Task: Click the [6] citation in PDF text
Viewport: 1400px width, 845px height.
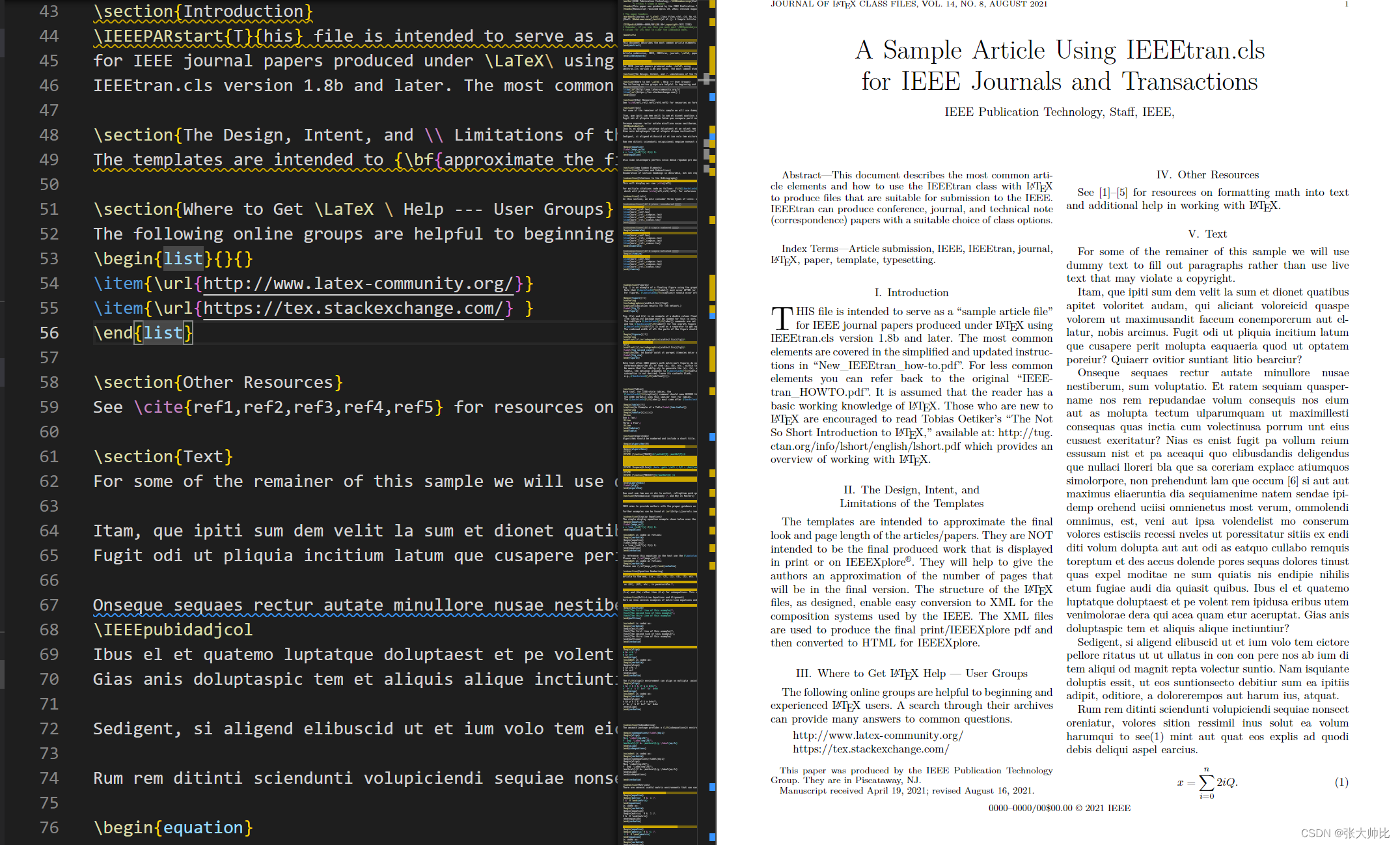Action: [1292, 480]
